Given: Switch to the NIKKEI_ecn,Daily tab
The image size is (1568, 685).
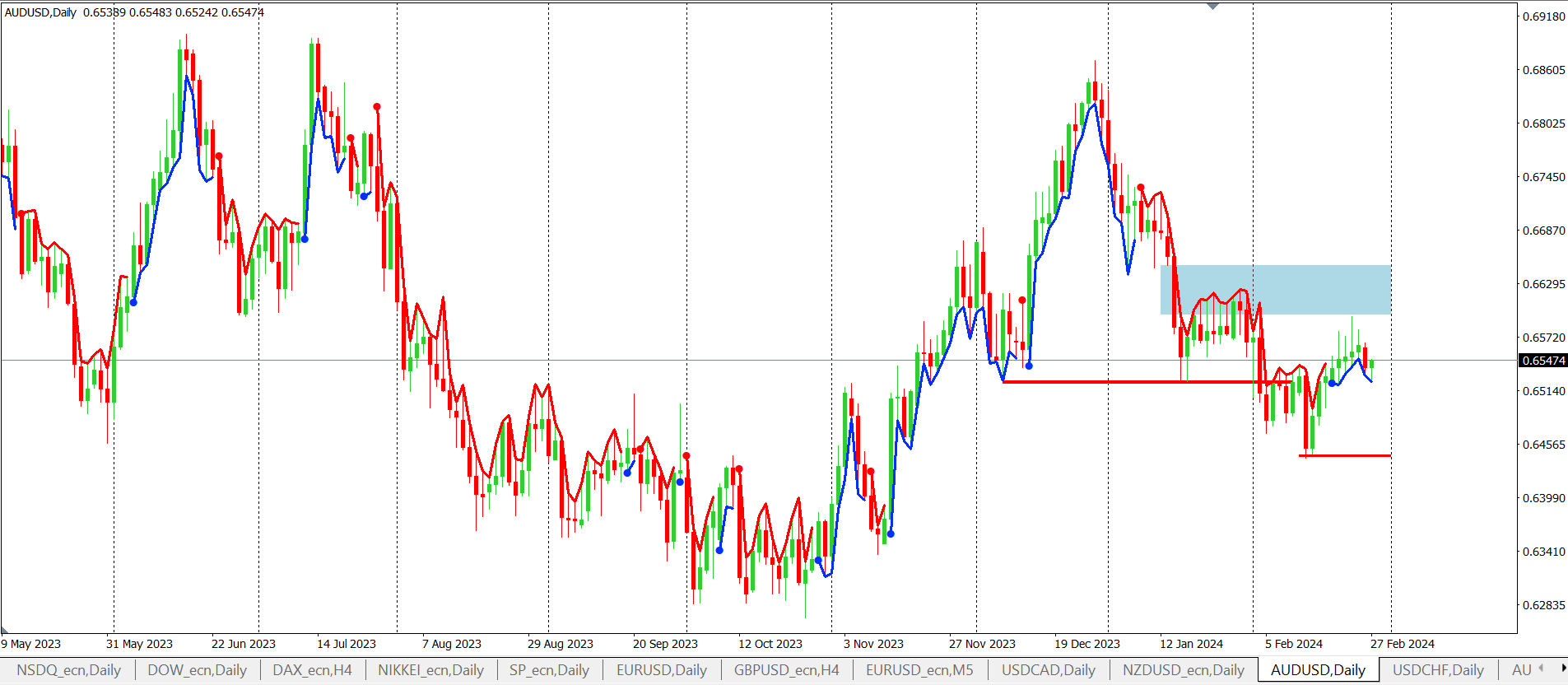Looking at the screenshot, I should tap(430, 670).
